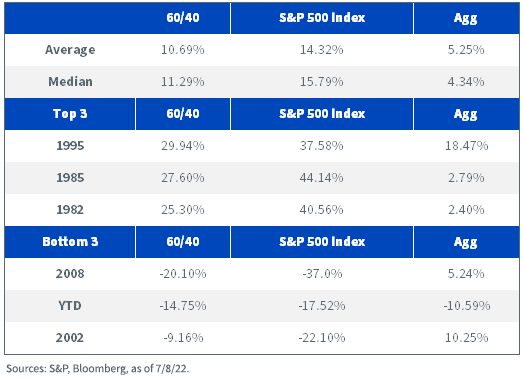524x389 pixels.
Task: Select the 2002 year cell
Action: pos(70,338)
